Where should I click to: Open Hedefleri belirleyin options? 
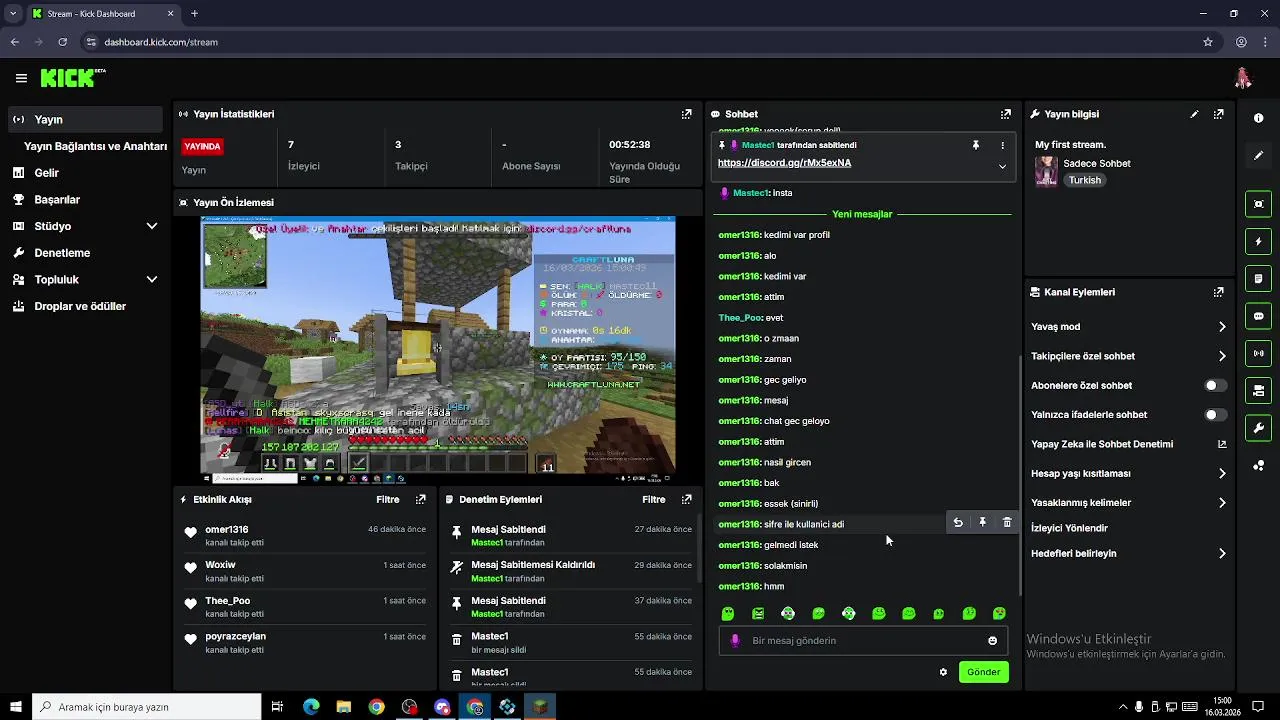pyautogui.click(x=1128, y=553)
